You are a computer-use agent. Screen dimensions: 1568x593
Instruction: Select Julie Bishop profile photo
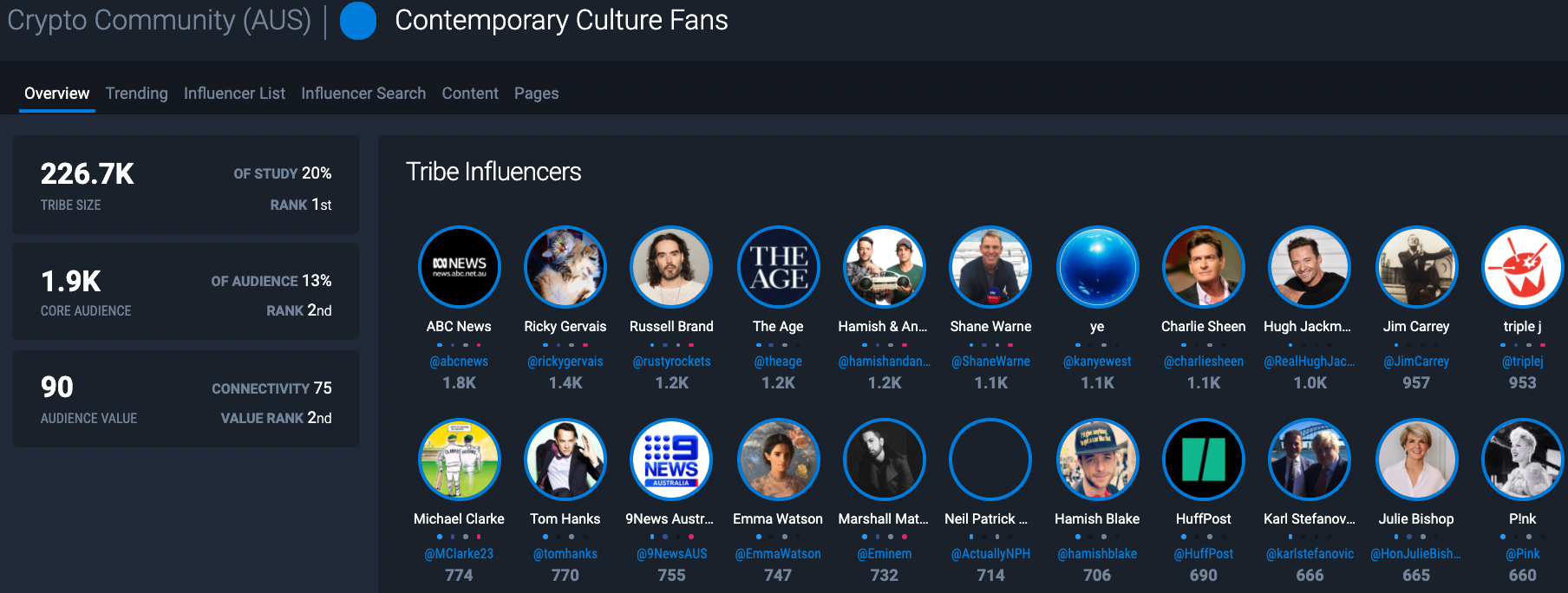pos(1416,459)
